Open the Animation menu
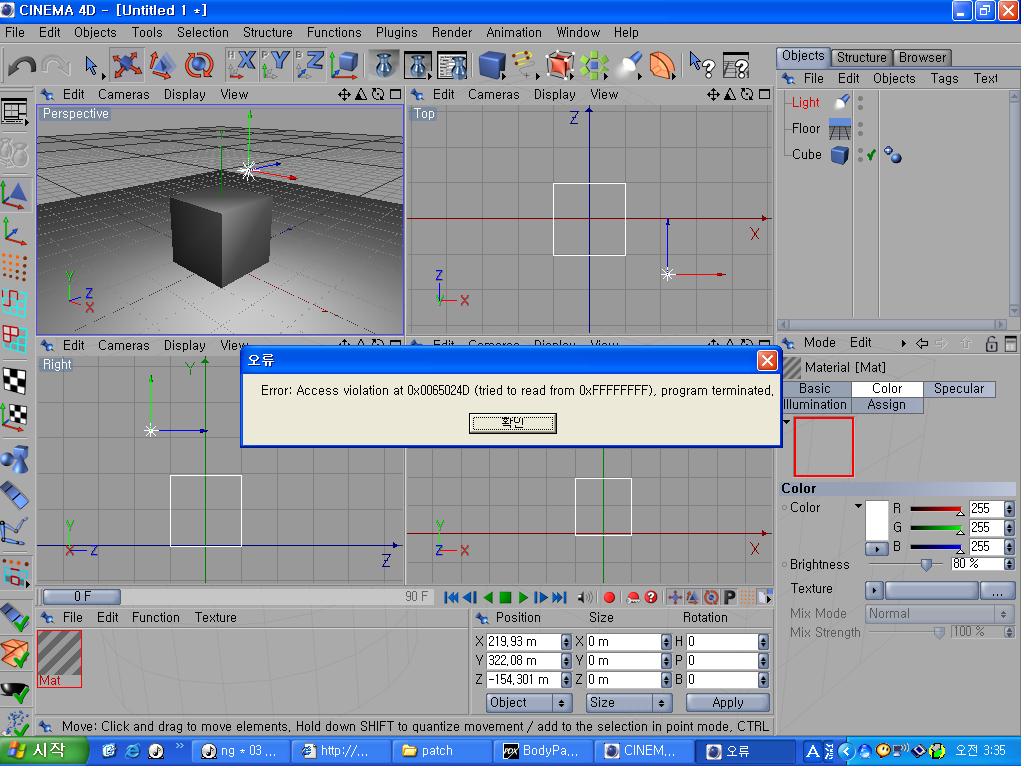The height and width of the screenshot is (768, 1024). tap(513, 32)
